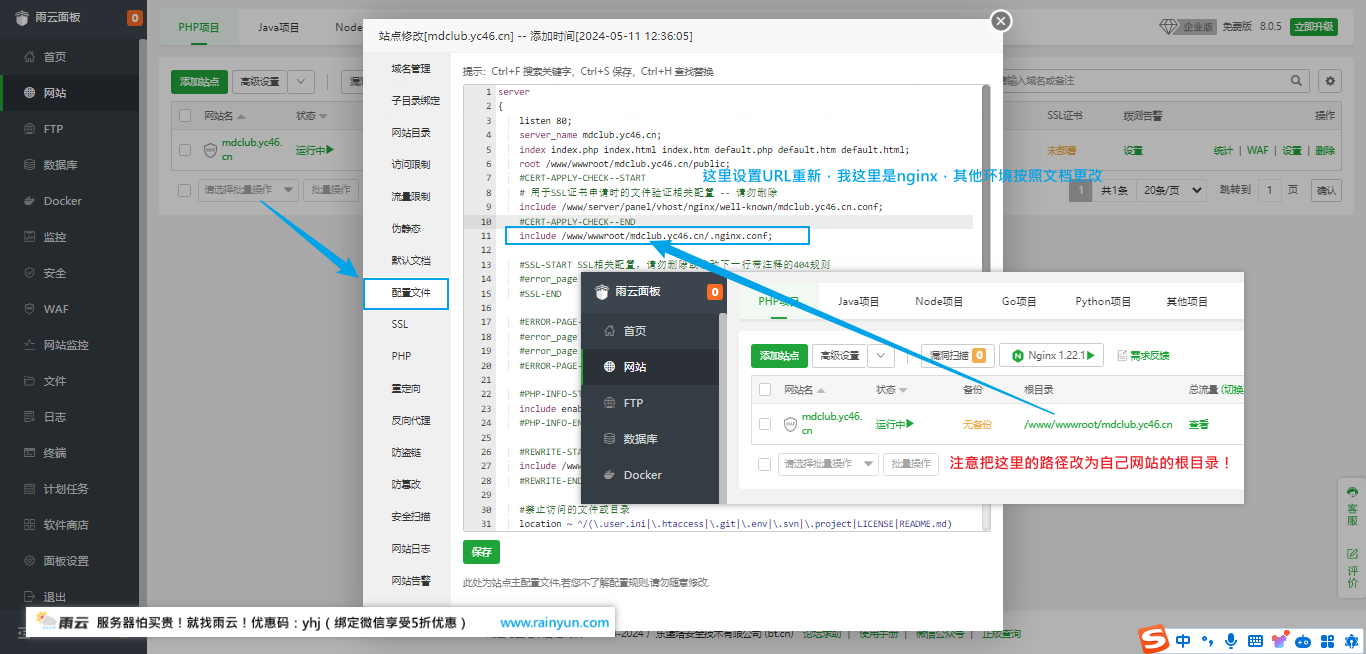The width and height of the screenshot is (1366, 654).
Task: Click 保存 to save the config file
Action: point(481,552)
